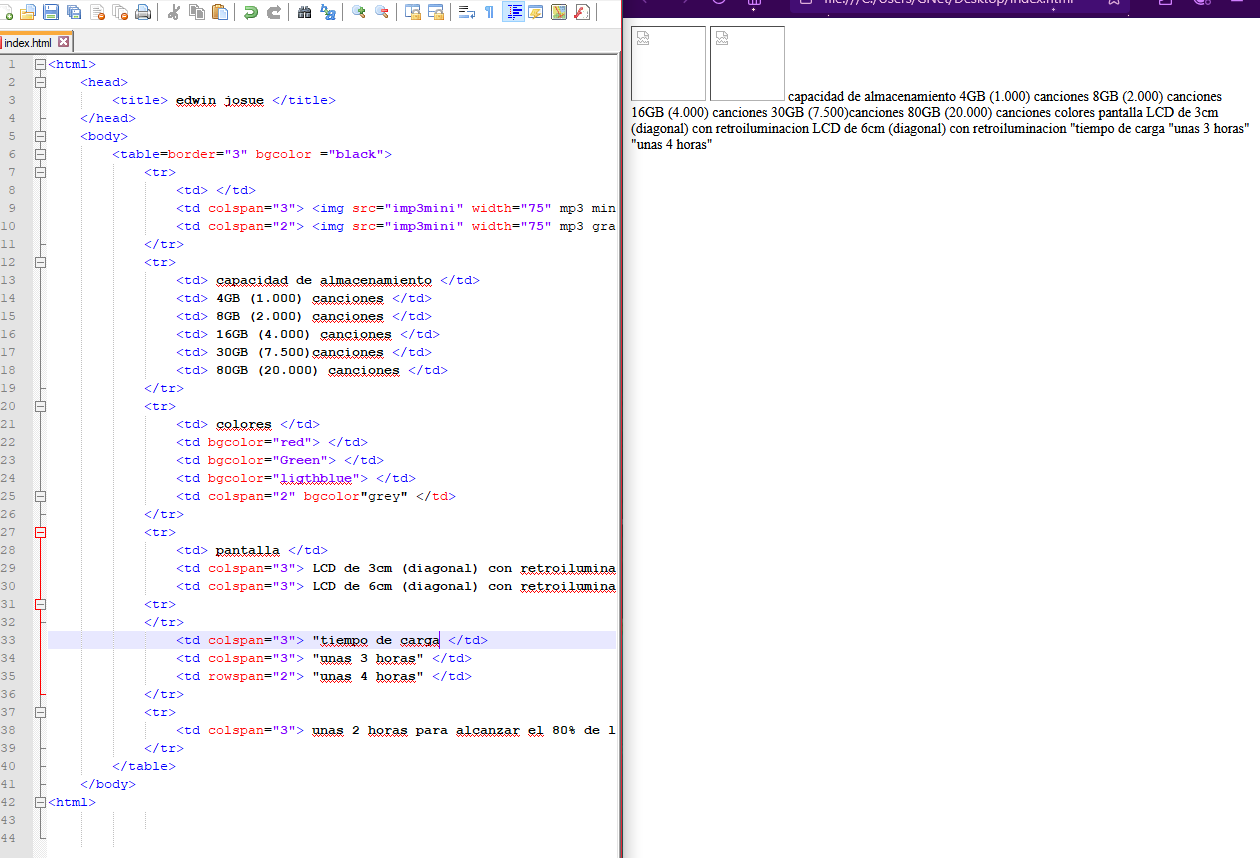The width and height of the screenshot is (1260, 858).
Task: Click the second broken image placeholder
Action: click(x=747, y=63)
